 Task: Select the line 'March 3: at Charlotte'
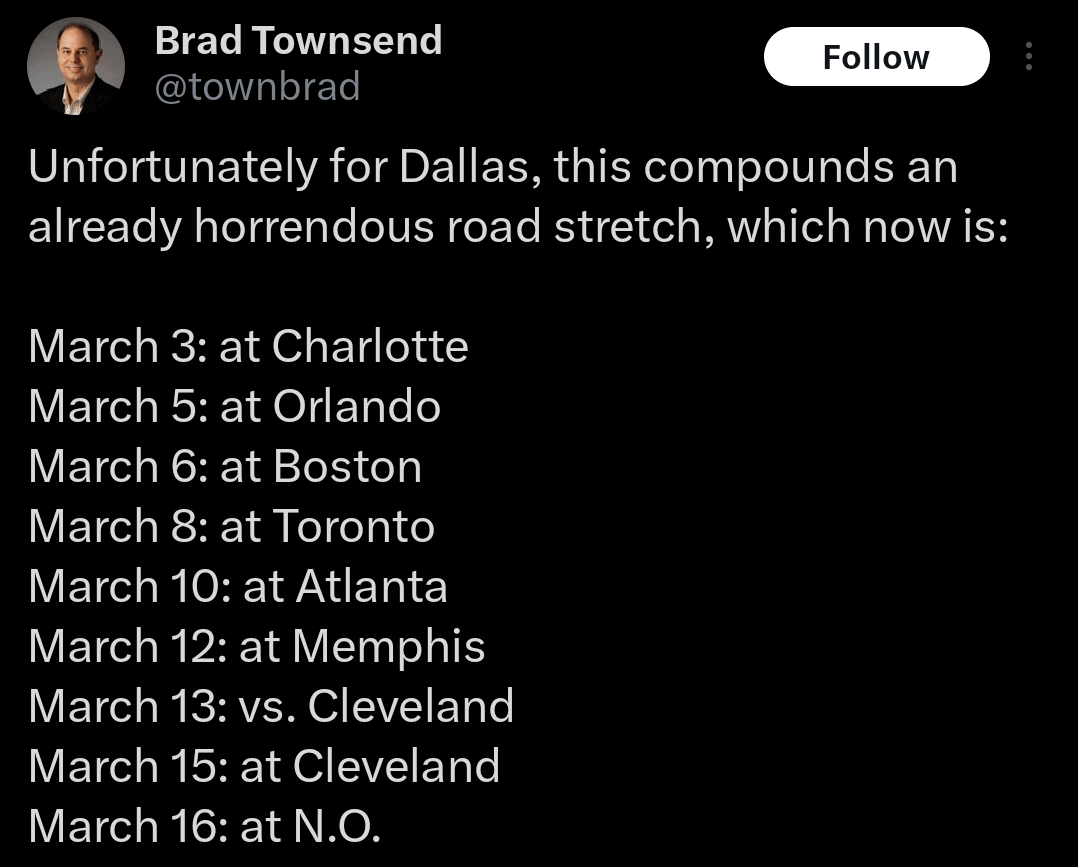tap(248, 346)
